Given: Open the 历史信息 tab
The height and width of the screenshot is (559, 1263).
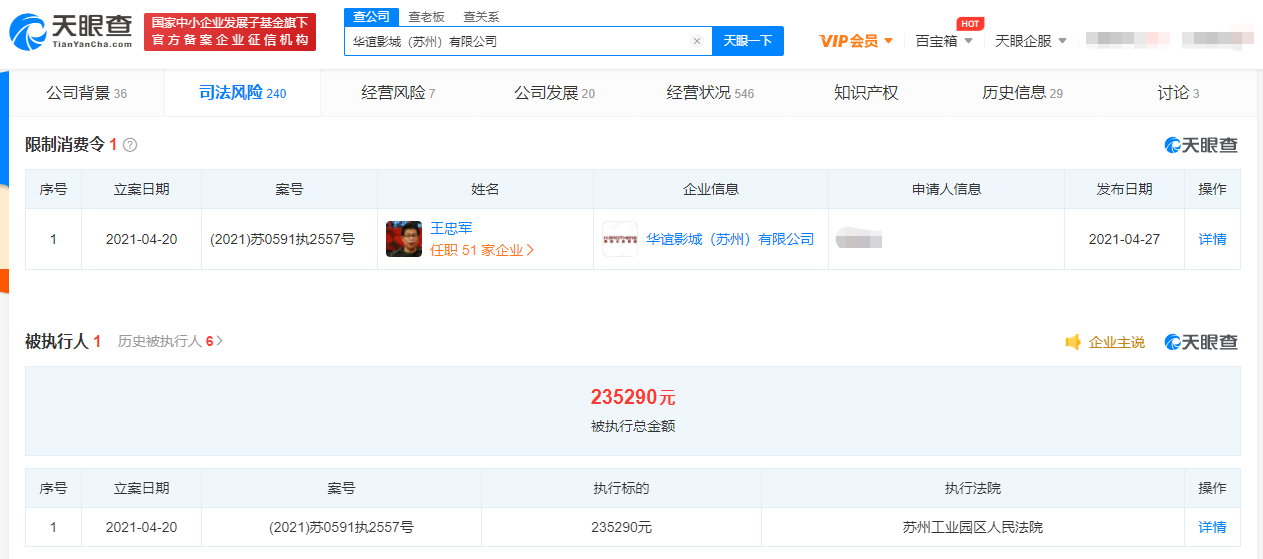Looking at the screenshot, I should coord(1022,93).
